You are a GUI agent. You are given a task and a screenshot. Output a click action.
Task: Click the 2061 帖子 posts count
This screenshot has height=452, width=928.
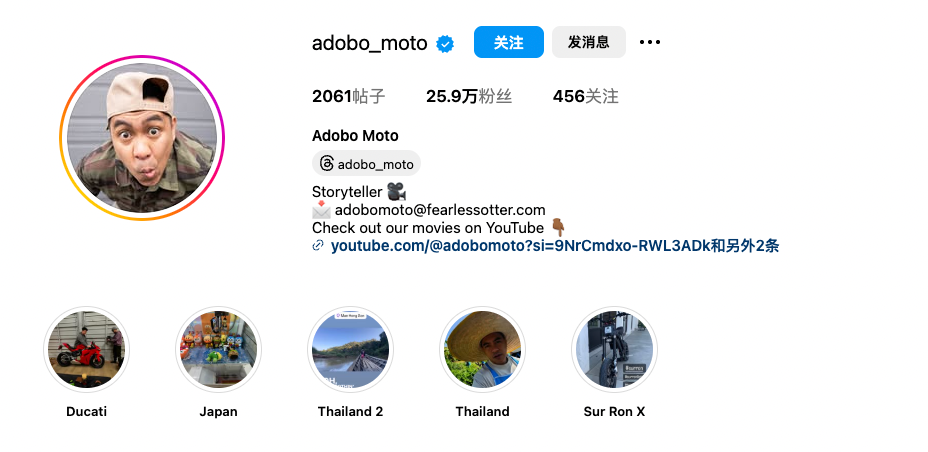click(x=348, y=96)
